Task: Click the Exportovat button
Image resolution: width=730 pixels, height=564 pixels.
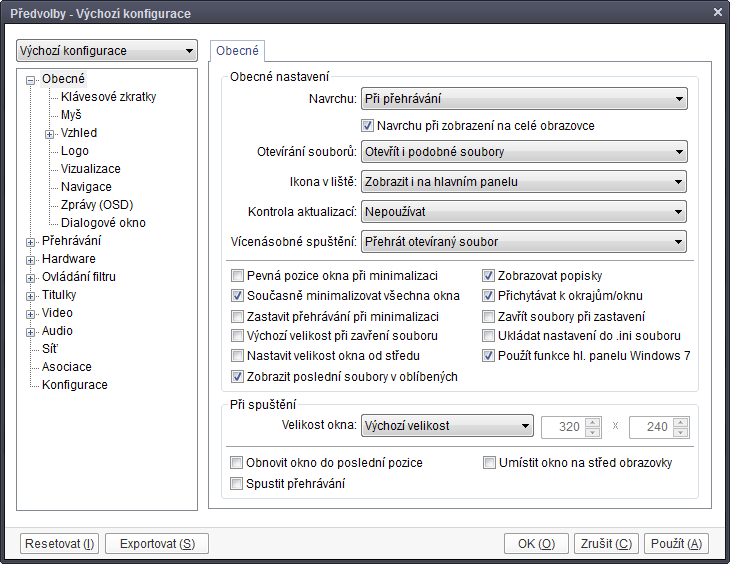Action: coord(157,544)
